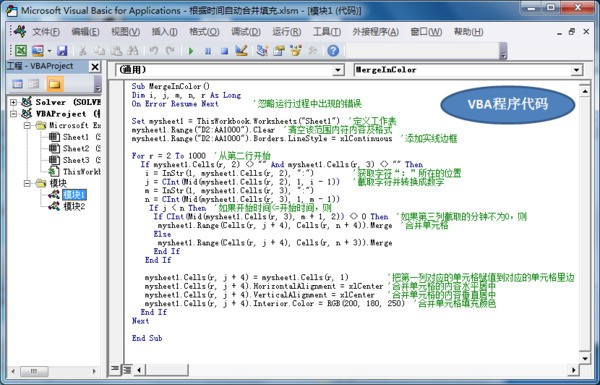The image size is (600, 385).
Task: Click project panel horizontal scrollbar thumb
Action: click(x=34, y=371)
